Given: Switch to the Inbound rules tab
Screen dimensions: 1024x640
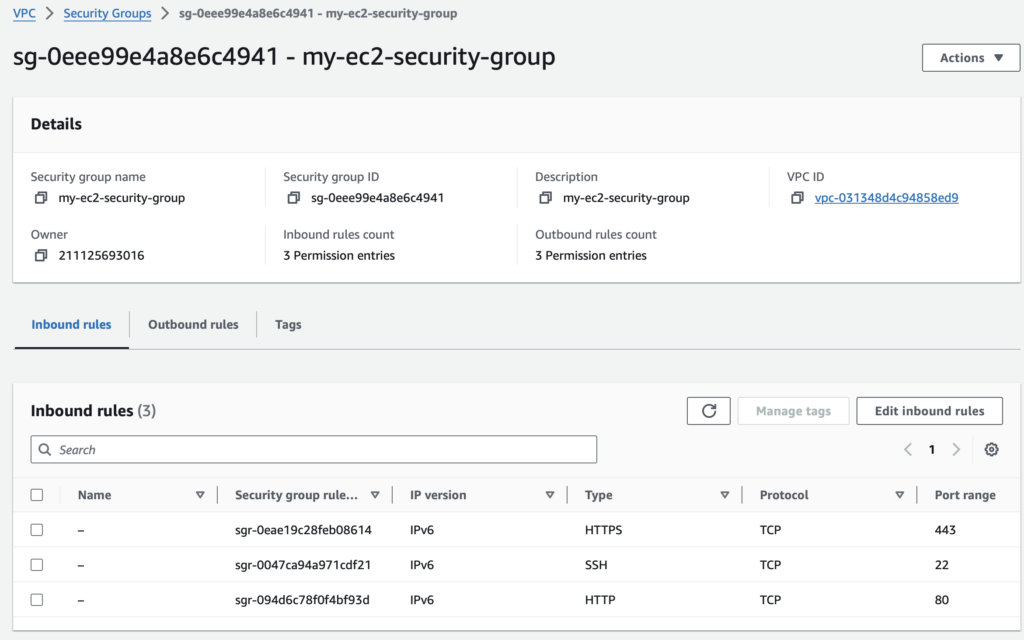Looking at the screenshot, I should [71, 325].
